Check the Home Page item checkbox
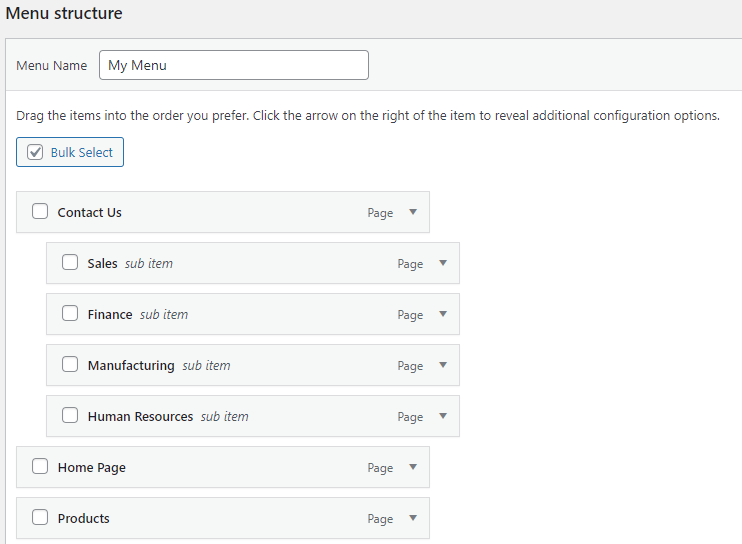742x544 pixels. click(40, 467)
